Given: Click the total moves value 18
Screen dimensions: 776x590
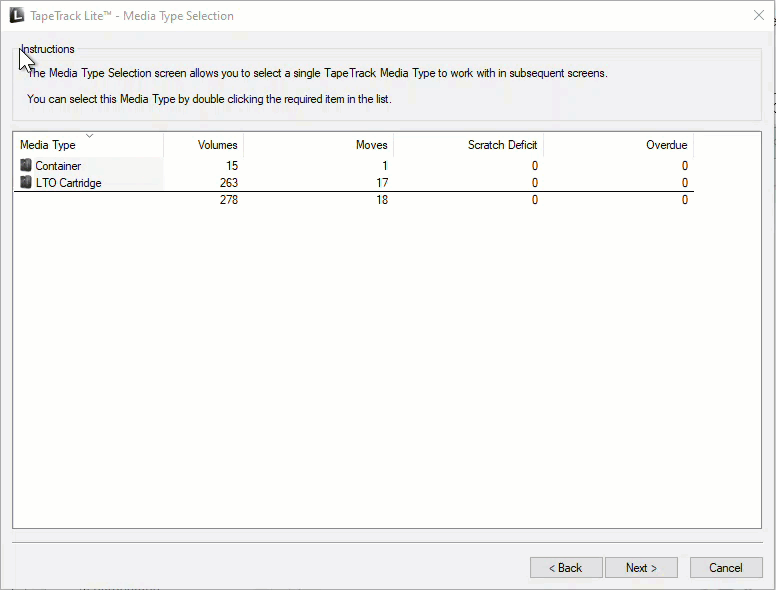Looking at the screenshot, I should (x=382, y=199).
